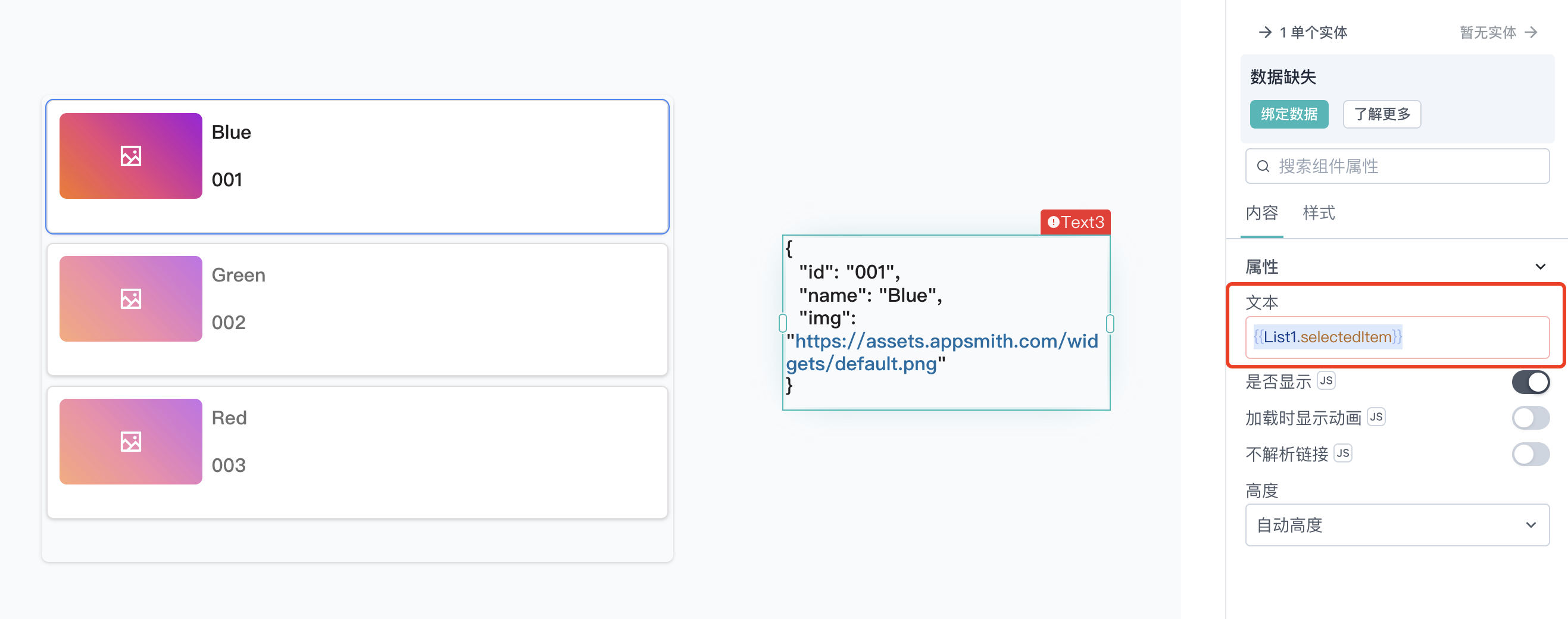Image resolution: width=1568 pixels, height=619 pixels.
Task: Click the "001" id text in list
Action: (227, 180)
